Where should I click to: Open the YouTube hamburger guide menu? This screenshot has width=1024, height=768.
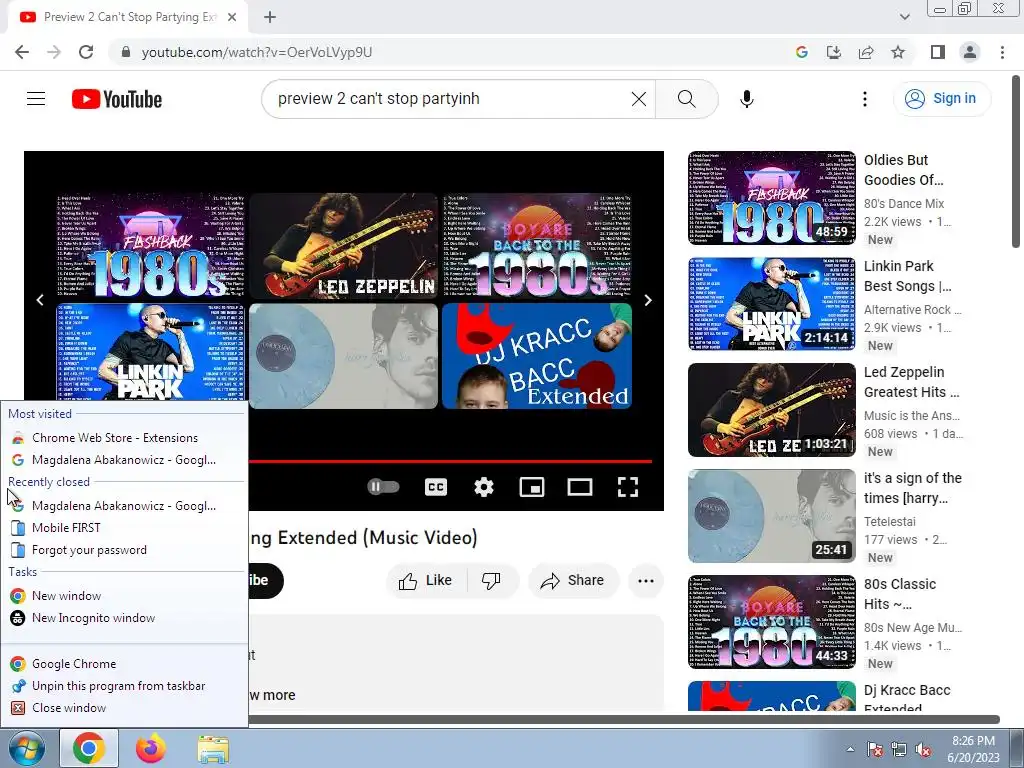[36, 99]
